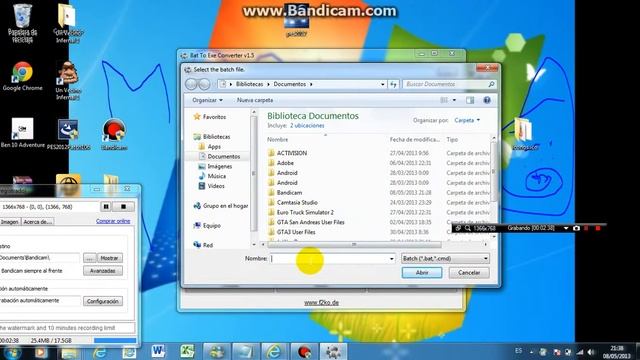Open Excel from the taskbar

(x=187, y=351)
